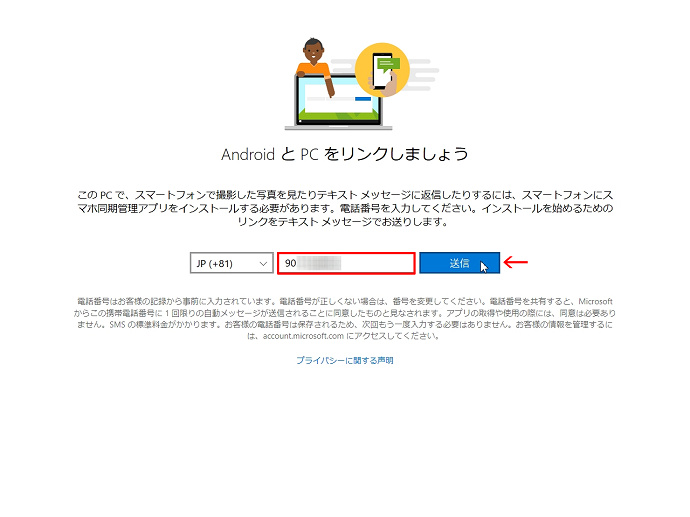690x517 pixels.
Task: Click the laptop and phone illustration
Action: coord(362,84)
